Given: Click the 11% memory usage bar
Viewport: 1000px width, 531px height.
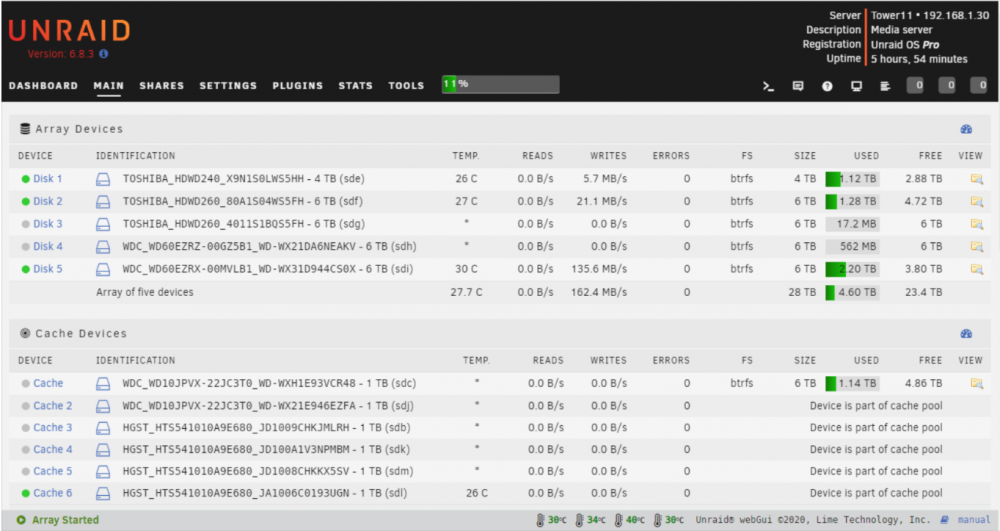Looking at the screenshot, I should pos(501,84).
